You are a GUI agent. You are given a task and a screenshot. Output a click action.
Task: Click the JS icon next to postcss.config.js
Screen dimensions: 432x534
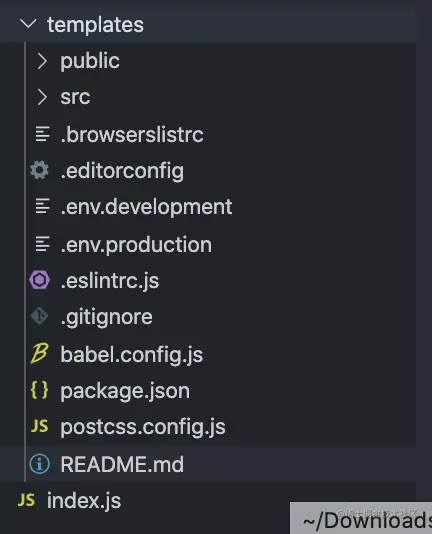point(40,426)
